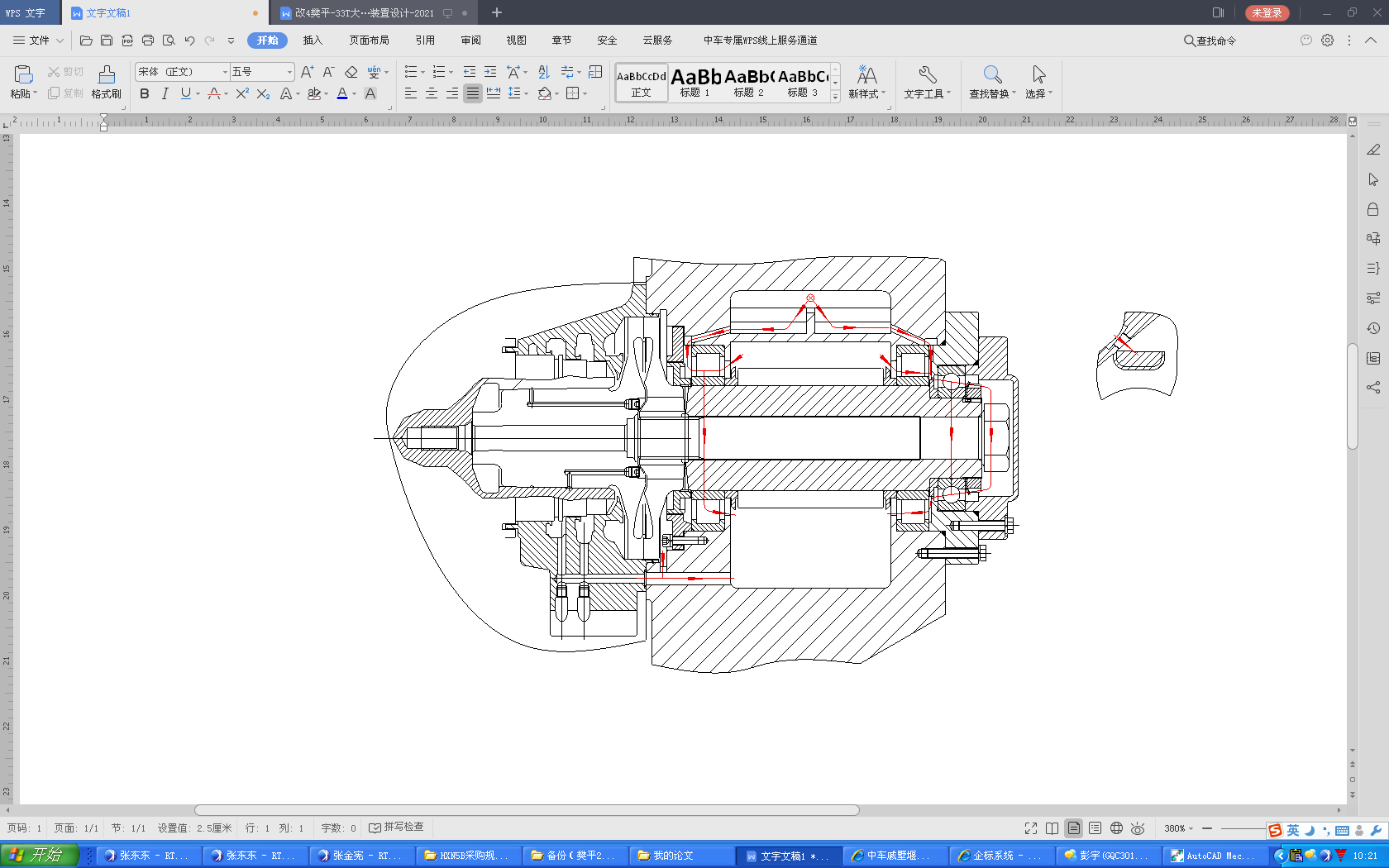This screenshot has height=868, width=1389.
Task: Apply subscript formatting
Action: point(263,93)
